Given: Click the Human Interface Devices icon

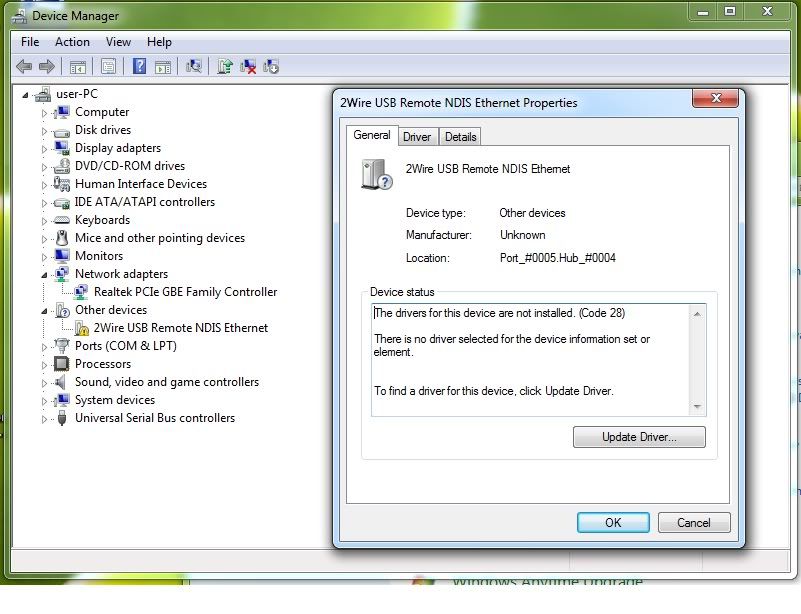Looking at the screenshot, I should coord(61,184).
